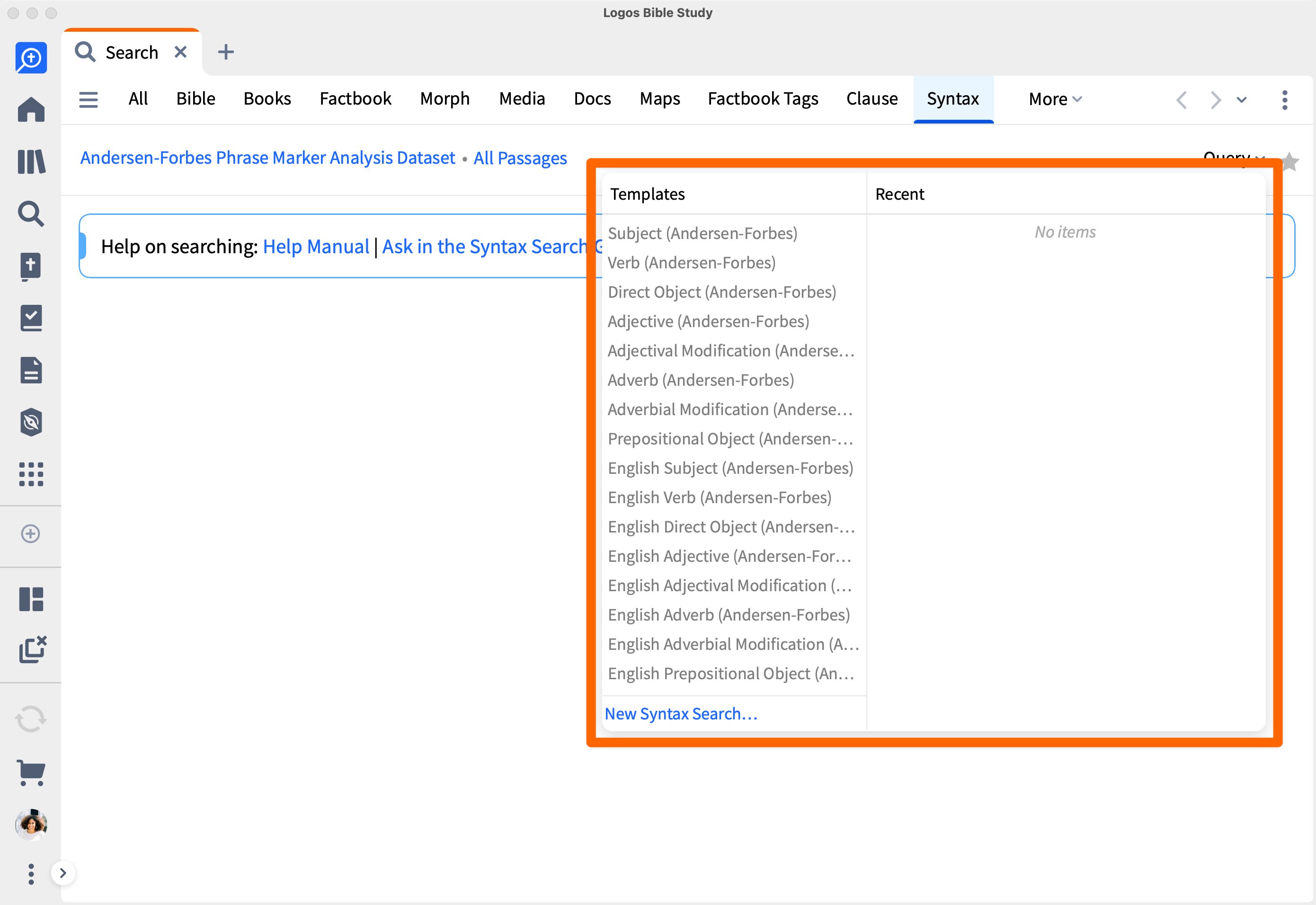Open the hexagon icon above the apps grid
The width and height of the screenshot is (1316, 905).
tap(31, 423)
